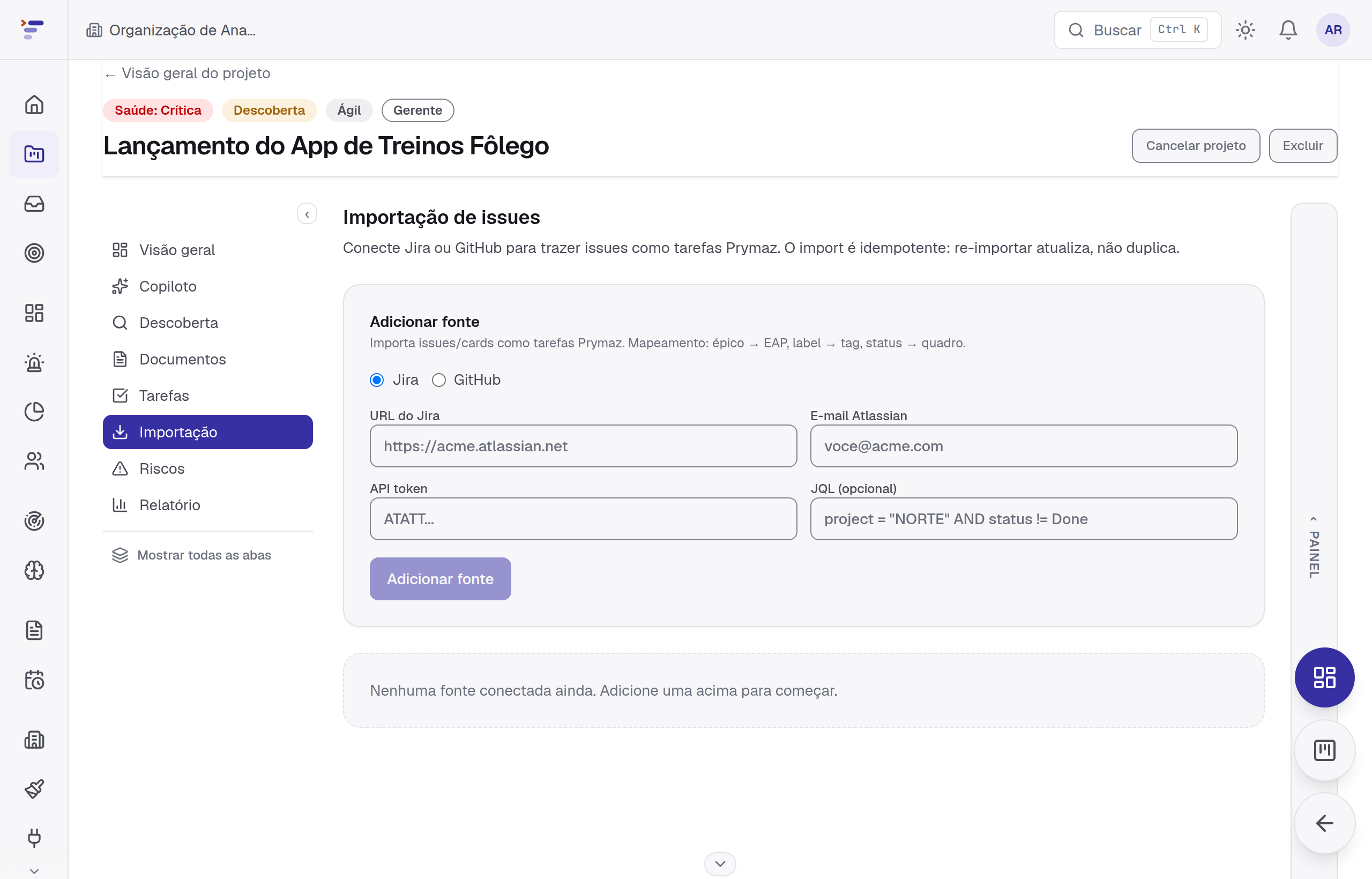1372x879 pixels.
Task: Click the Buscar search box
Action: (1137, 29)
